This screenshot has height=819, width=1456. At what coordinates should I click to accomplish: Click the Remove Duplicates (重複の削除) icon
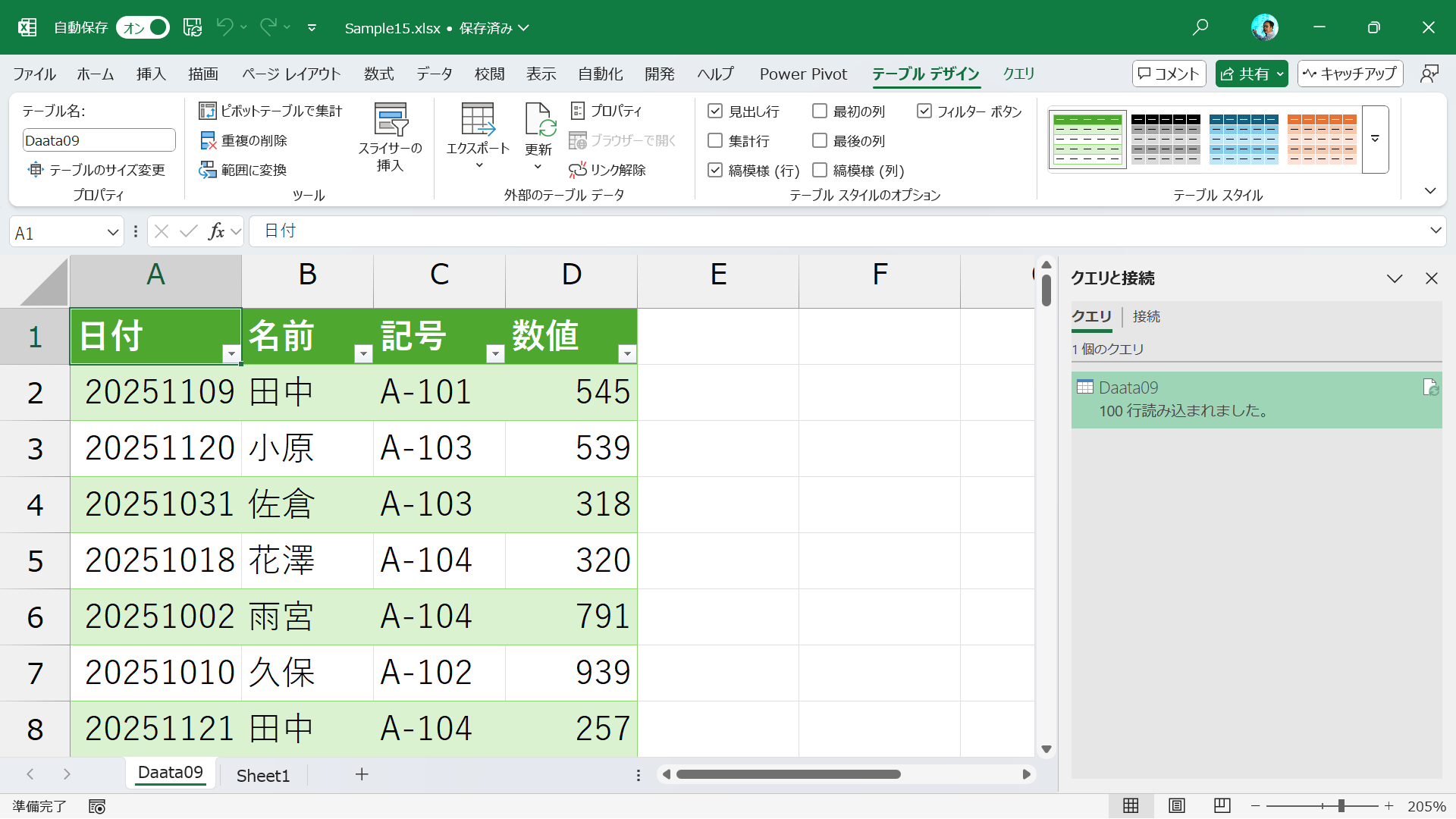208,140
